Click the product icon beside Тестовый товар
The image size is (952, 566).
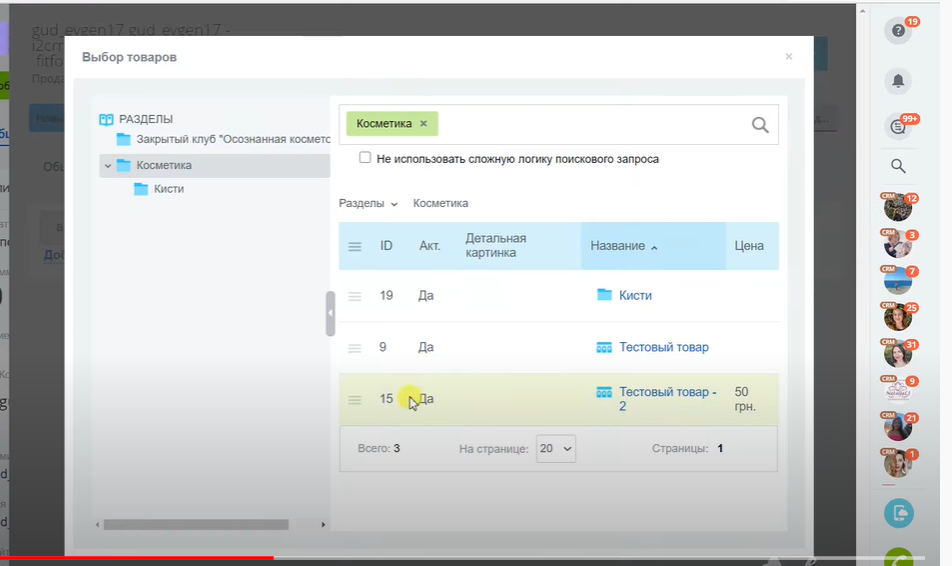coord(604,347)
